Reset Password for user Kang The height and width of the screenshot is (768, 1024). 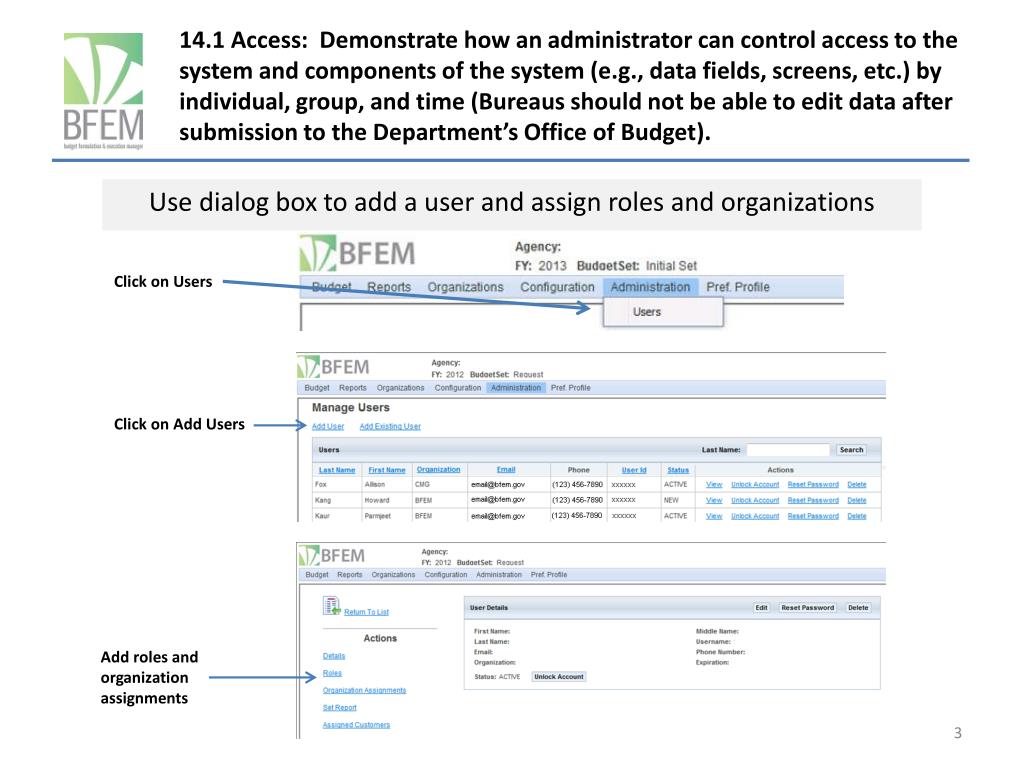(813, 500)
